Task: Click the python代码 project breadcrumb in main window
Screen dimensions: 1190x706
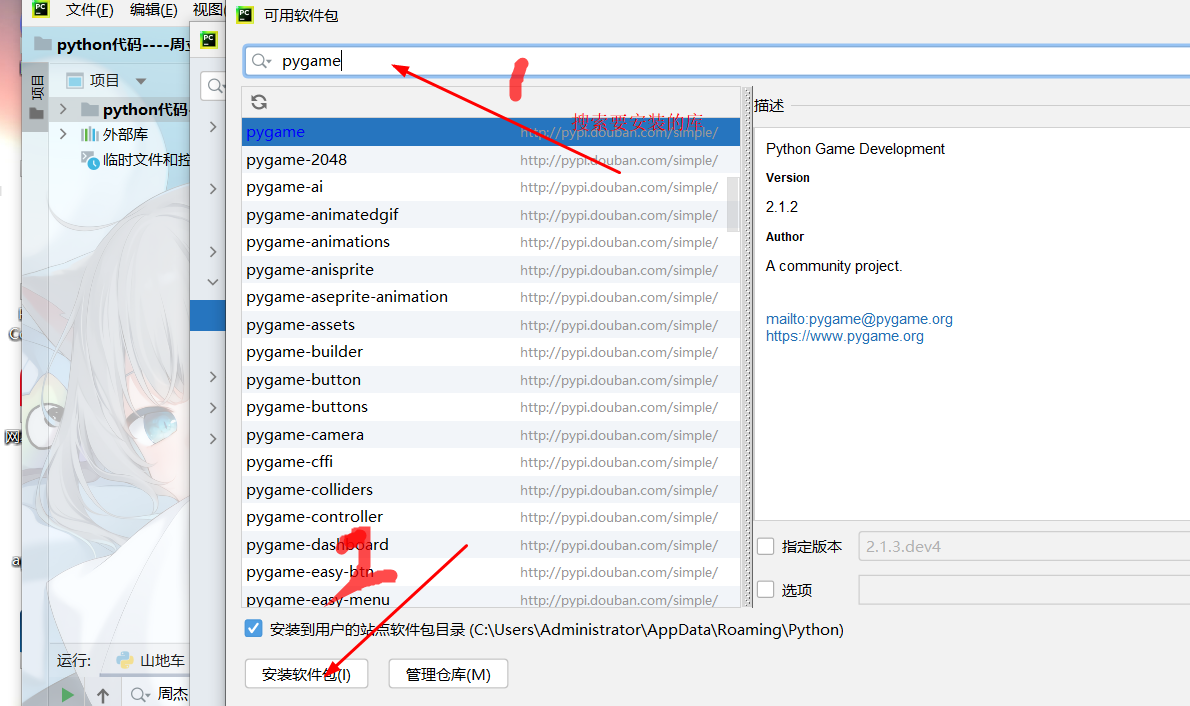Action: click(121, 45)
